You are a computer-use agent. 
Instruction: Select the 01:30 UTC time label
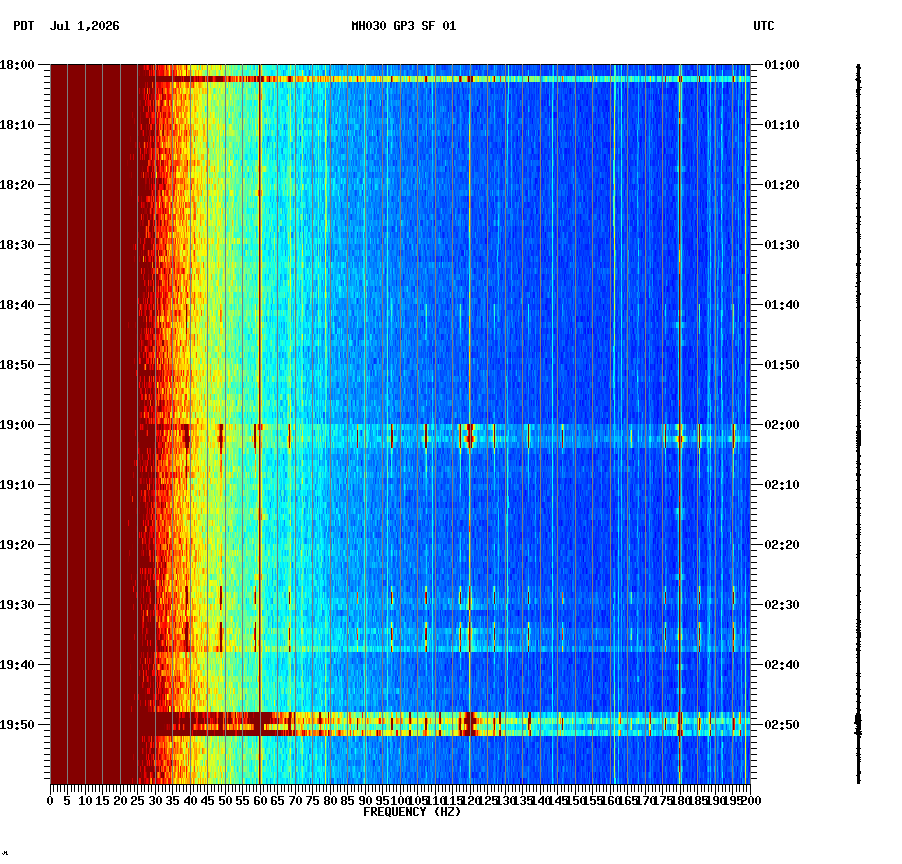[x=782, y=245]
